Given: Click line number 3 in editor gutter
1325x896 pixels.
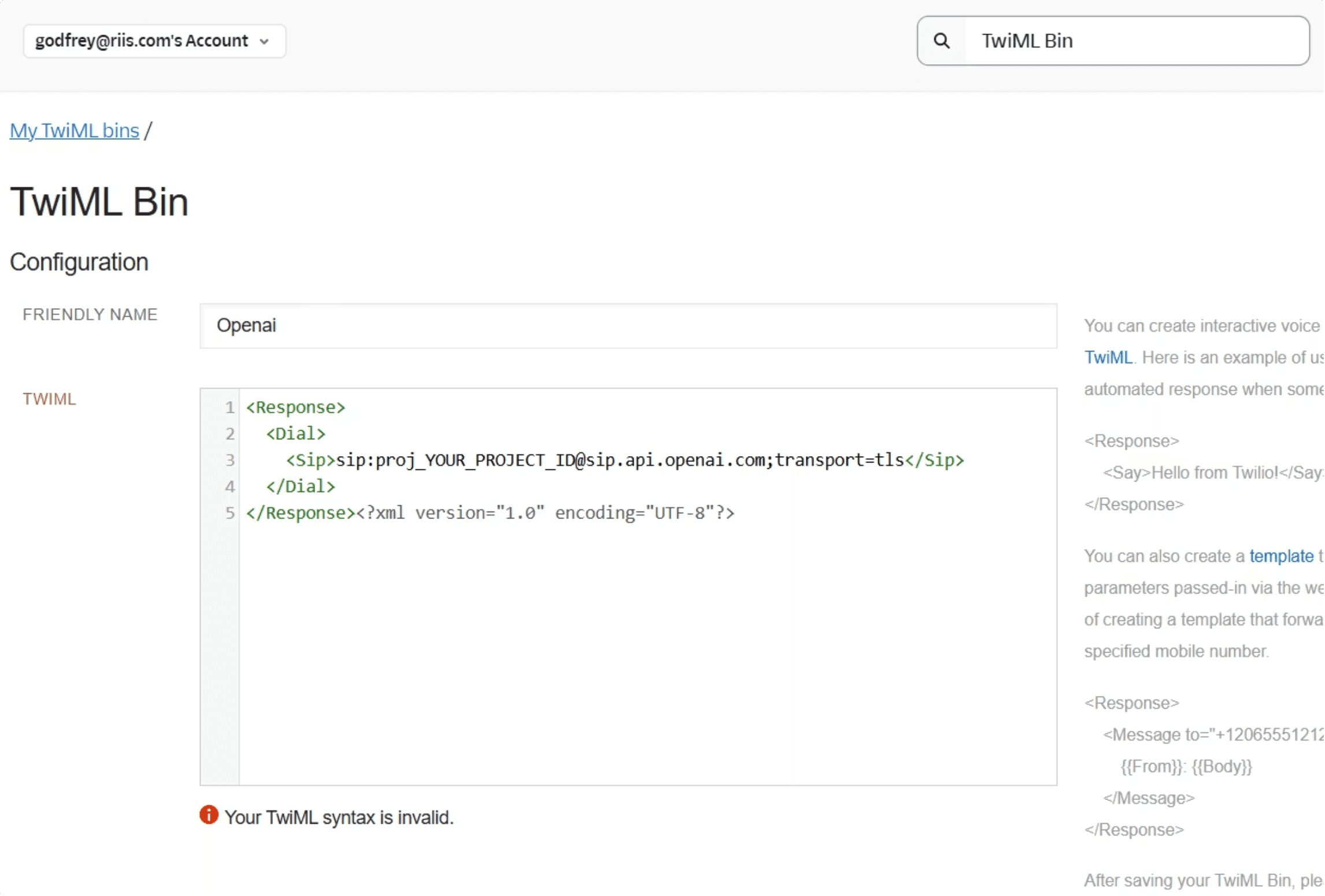Looking at the screenshot, I should 230,461.
